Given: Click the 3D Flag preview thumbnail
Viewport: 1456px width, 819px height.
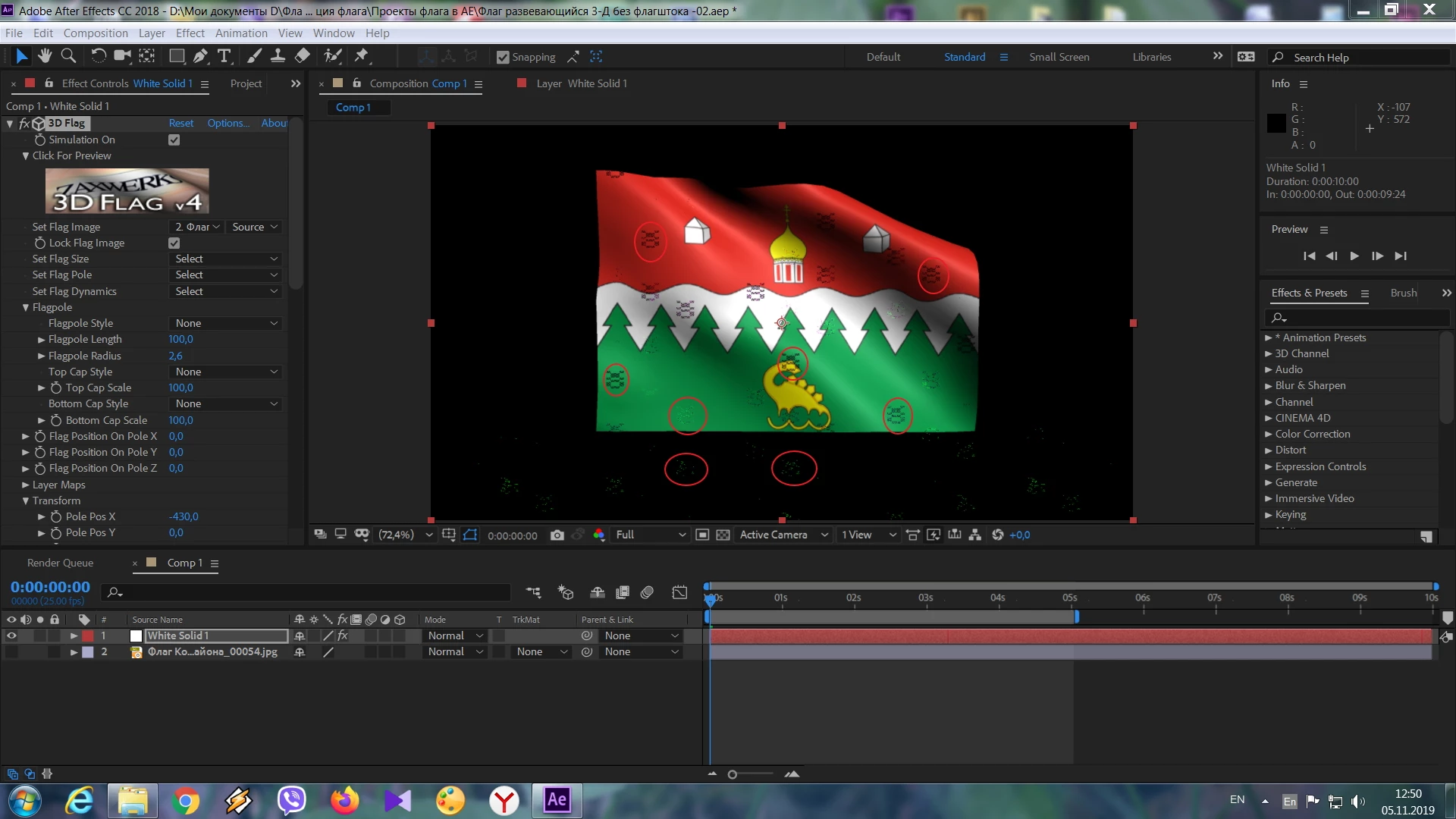Looking at the screenshot, I should pyautogui.click(x=127, y=191).
